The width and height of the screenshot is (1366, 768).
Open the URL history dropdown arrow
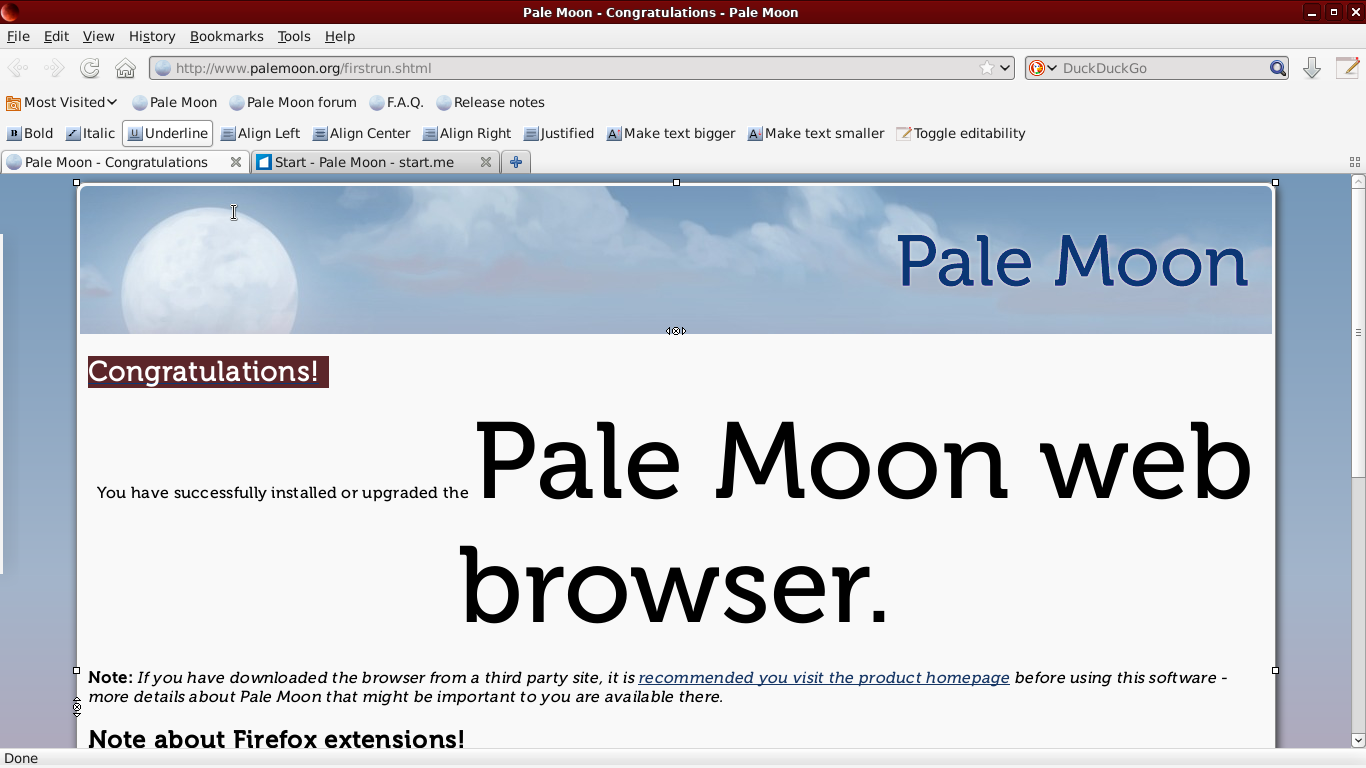coord(1005,68)
